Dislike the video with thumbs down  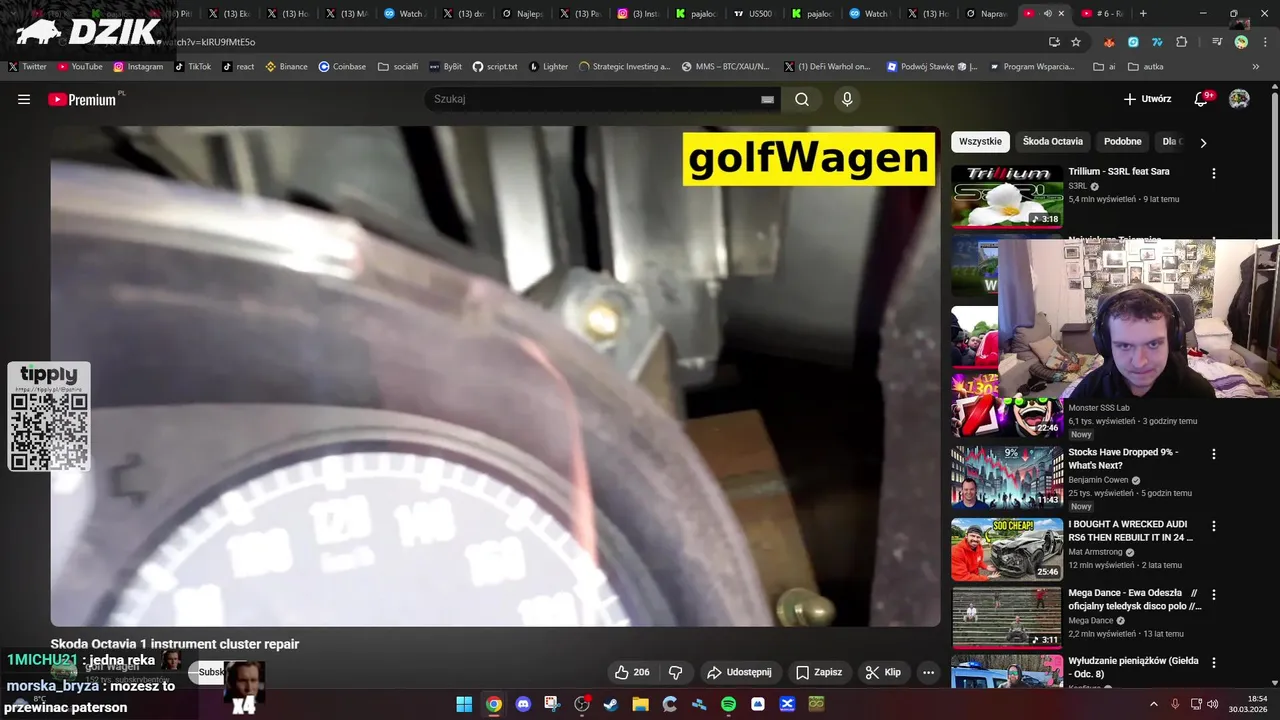[675, 672]
